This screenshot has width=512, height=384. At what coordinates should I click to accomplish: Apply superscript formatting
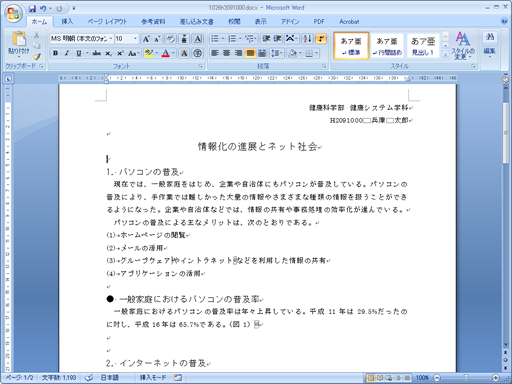point(120,53)
